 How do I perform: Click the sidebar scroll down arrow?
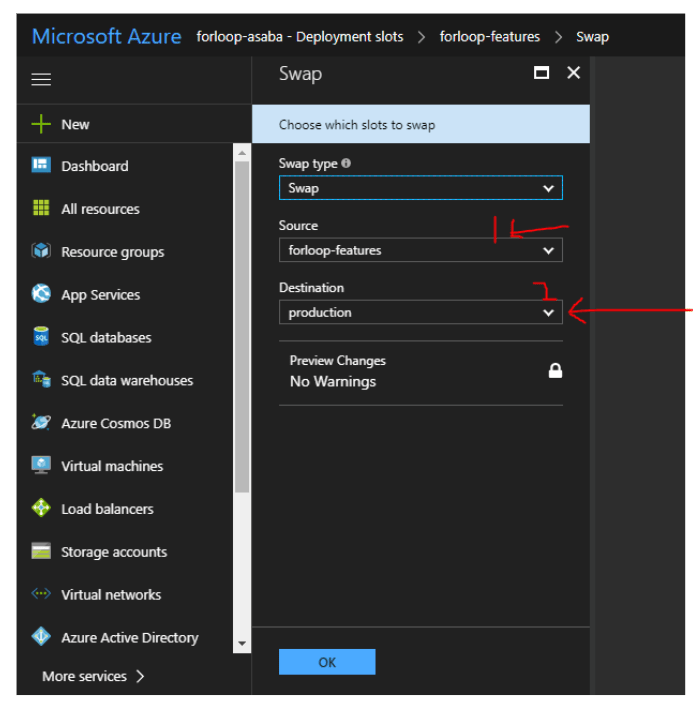242,643
